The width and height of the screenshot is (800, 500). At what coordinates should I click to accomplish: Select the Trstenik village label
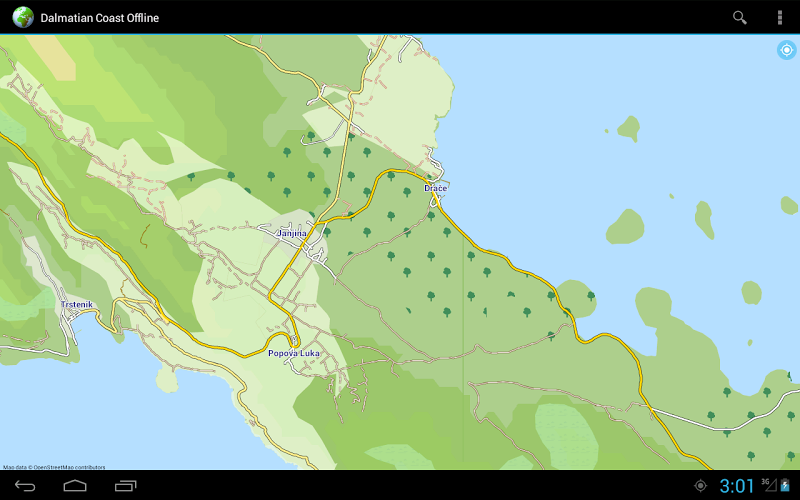(x=77, y=305)
